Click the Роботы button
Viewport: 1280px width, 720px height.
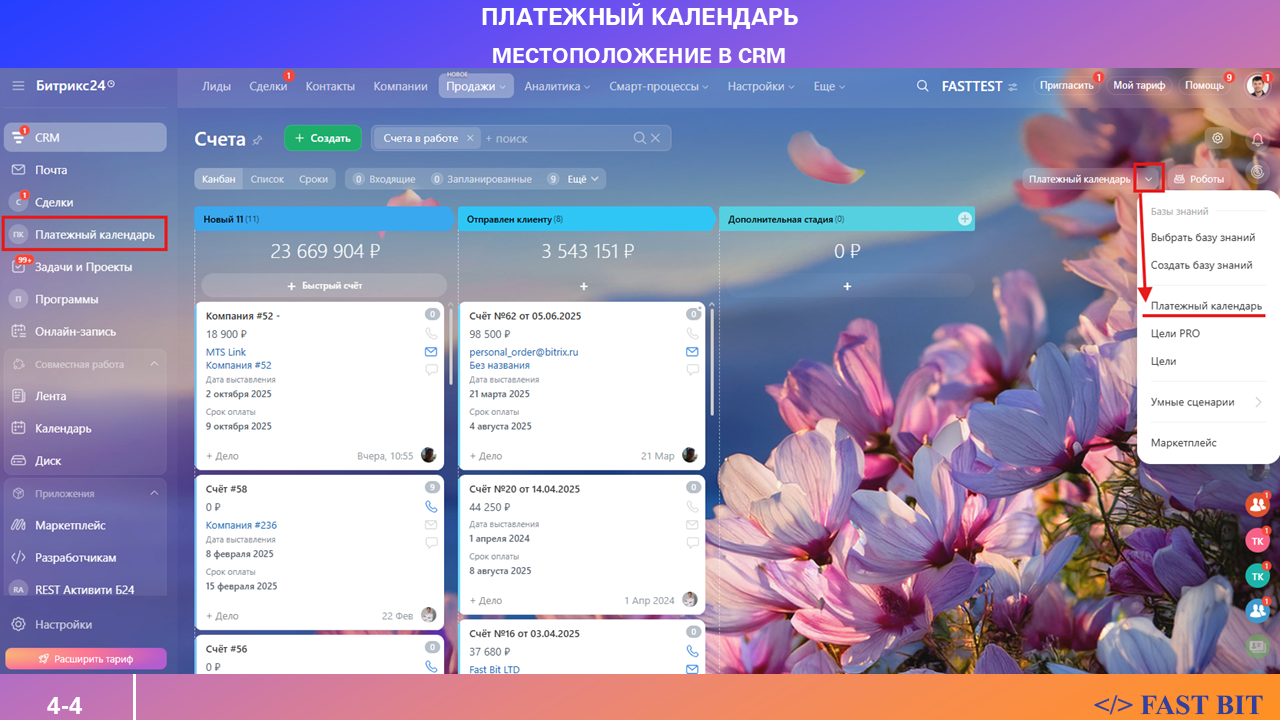(x=1198, y=179)
